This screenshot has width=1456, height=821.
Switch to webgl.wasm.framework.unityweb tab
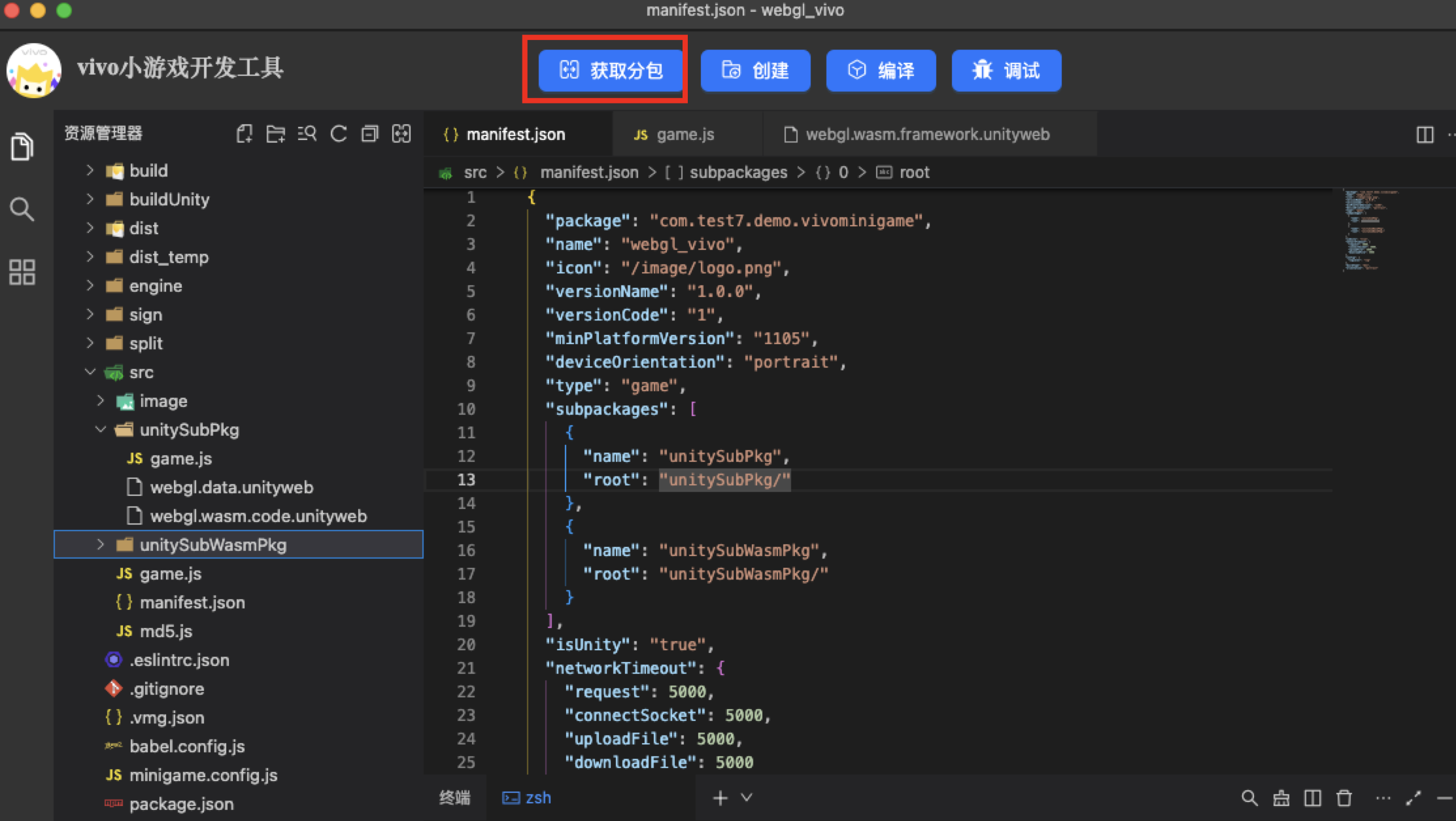pos(930,134)
